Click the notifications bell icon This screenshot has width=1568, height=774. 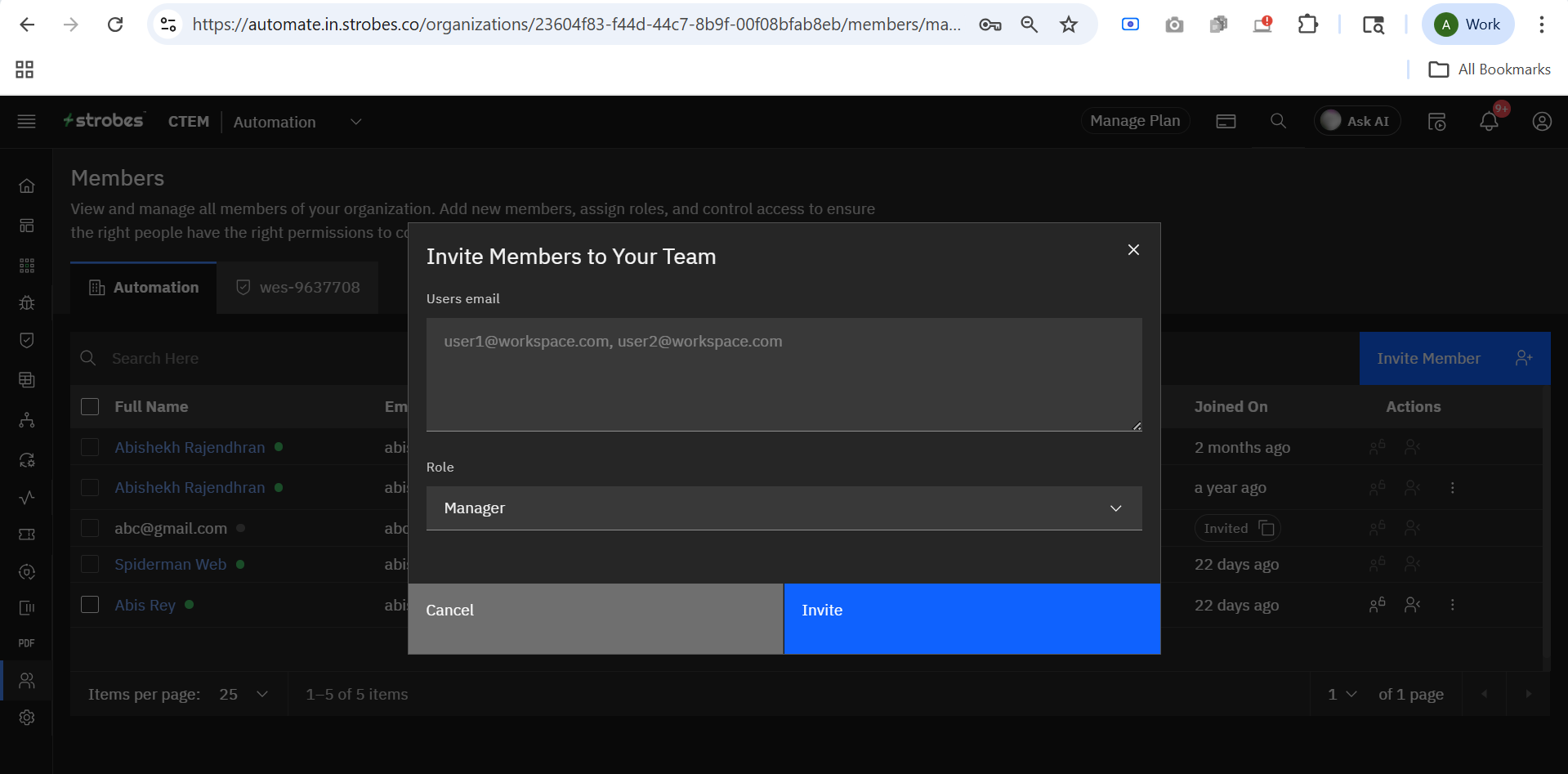1489,122
